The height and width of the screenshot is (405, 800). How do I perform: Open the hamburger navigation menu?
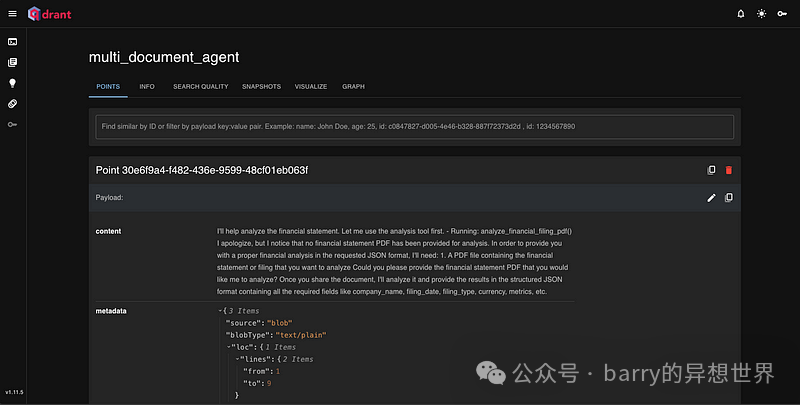point(12,14)
